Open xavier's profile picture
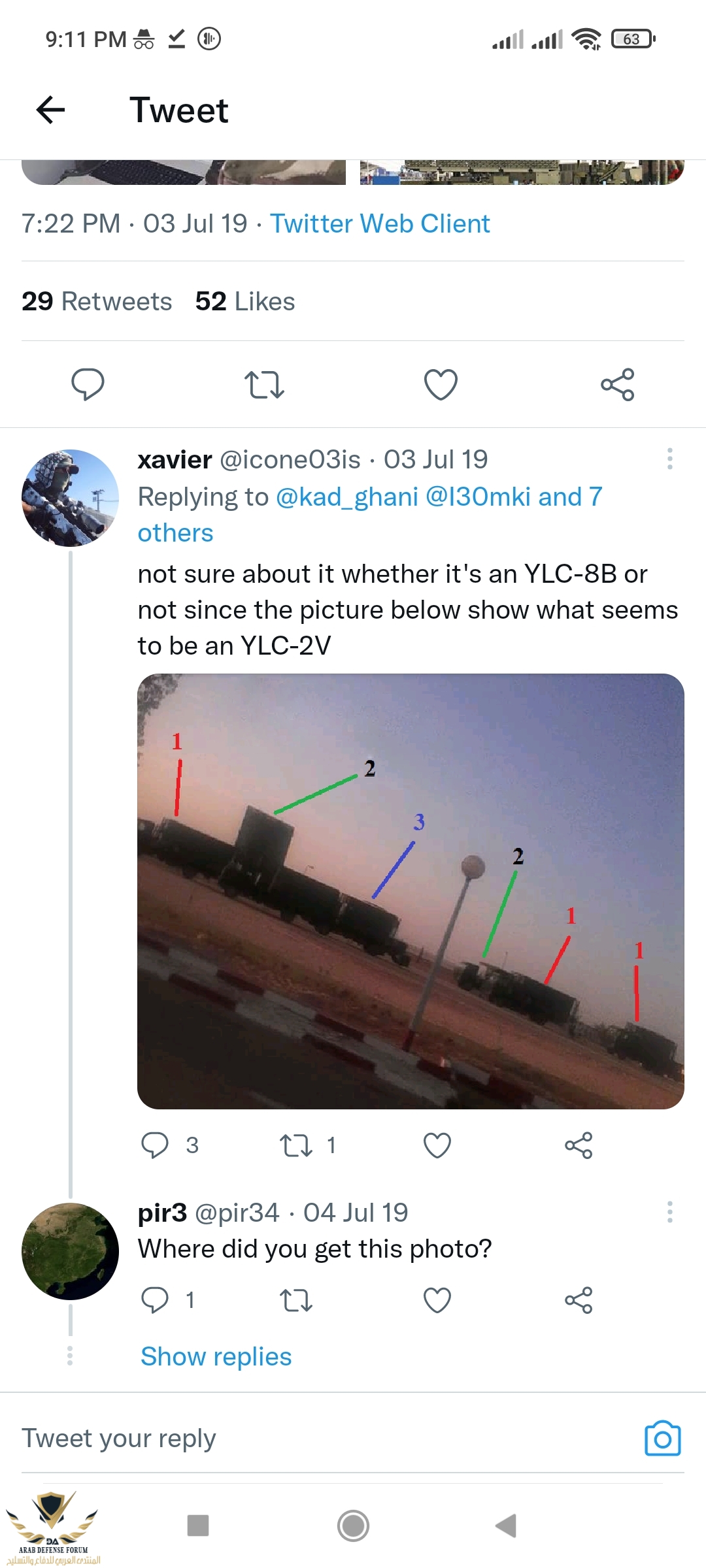This screenshot has width=706, height=1568. [70, 498]
